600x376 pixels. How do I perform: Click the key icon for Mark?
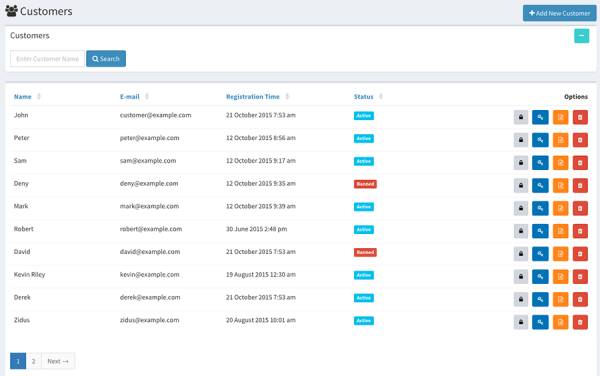tap(540, 208)
